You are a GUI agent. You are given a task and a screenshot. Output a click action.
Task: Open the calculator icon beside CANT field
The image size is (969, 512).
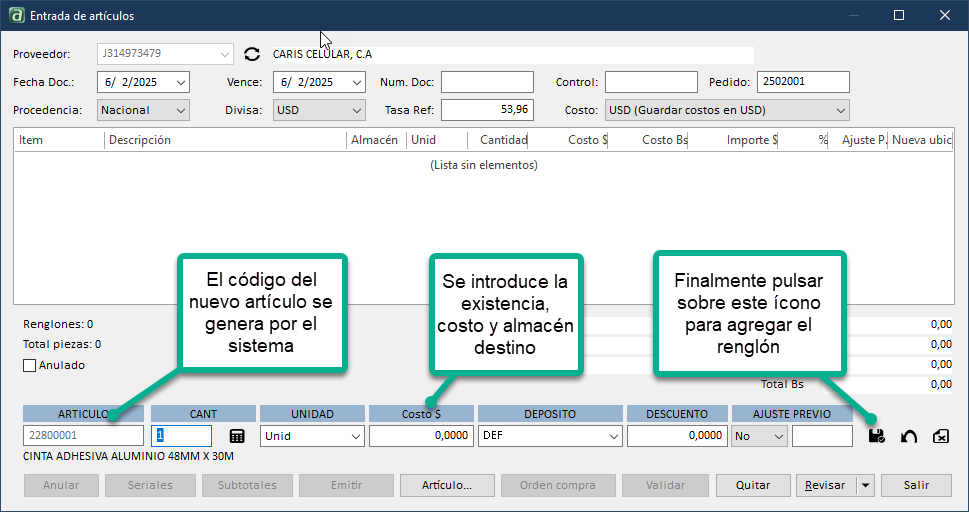(x=237, y=436)
